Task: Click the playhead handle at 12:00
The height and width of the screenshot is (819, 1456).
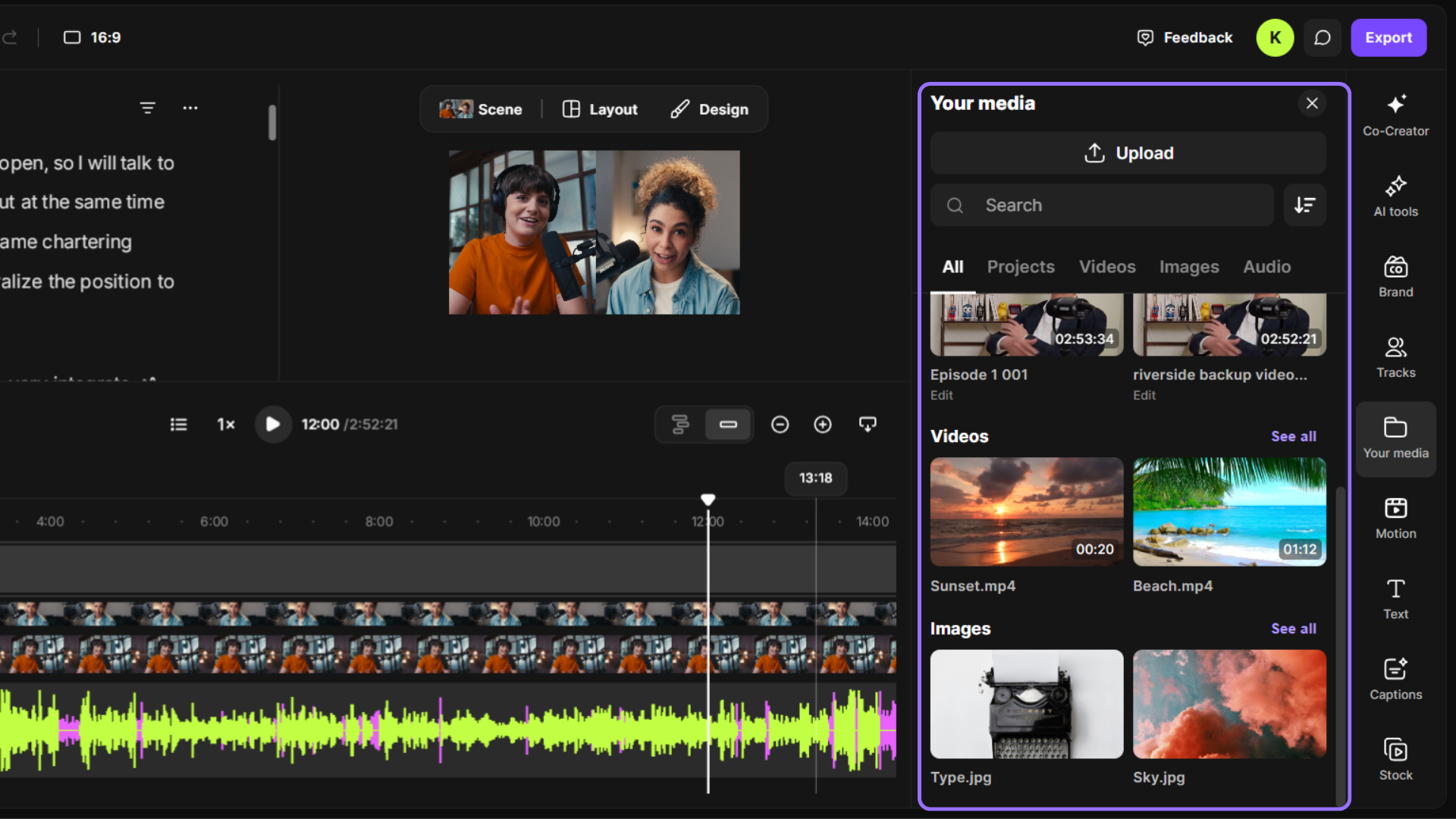Action: pyautogui.click(x=708, y=500)
